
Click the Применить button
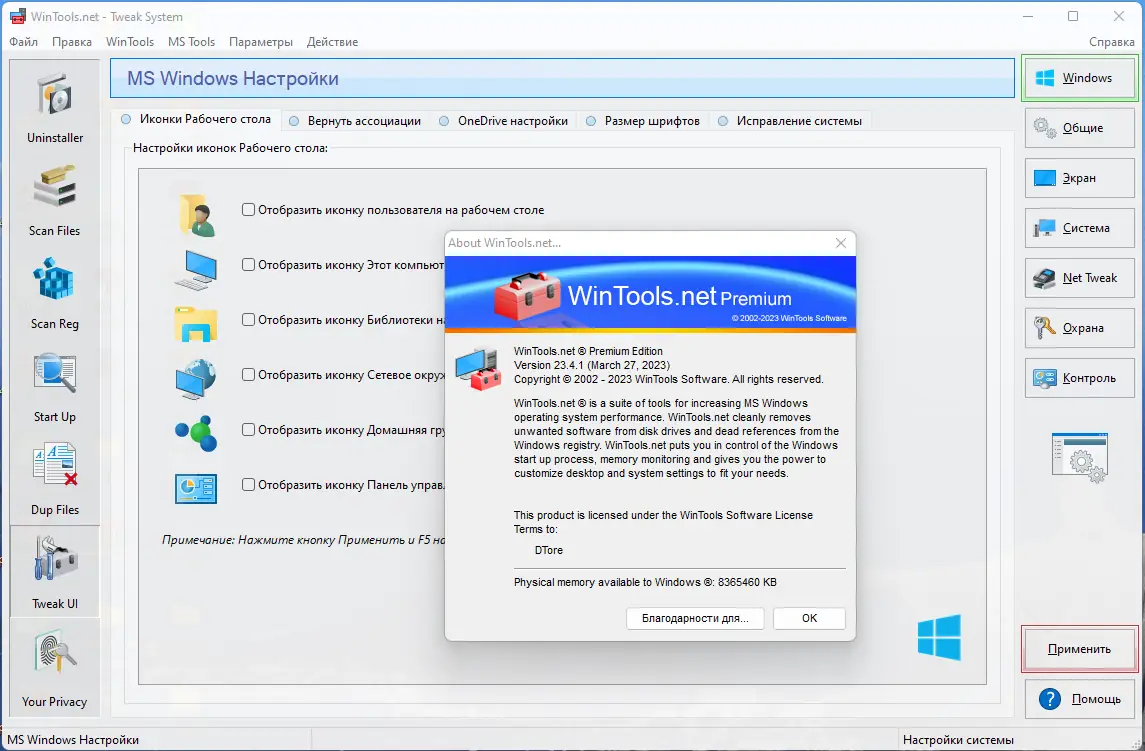(x=1079, y=649)
